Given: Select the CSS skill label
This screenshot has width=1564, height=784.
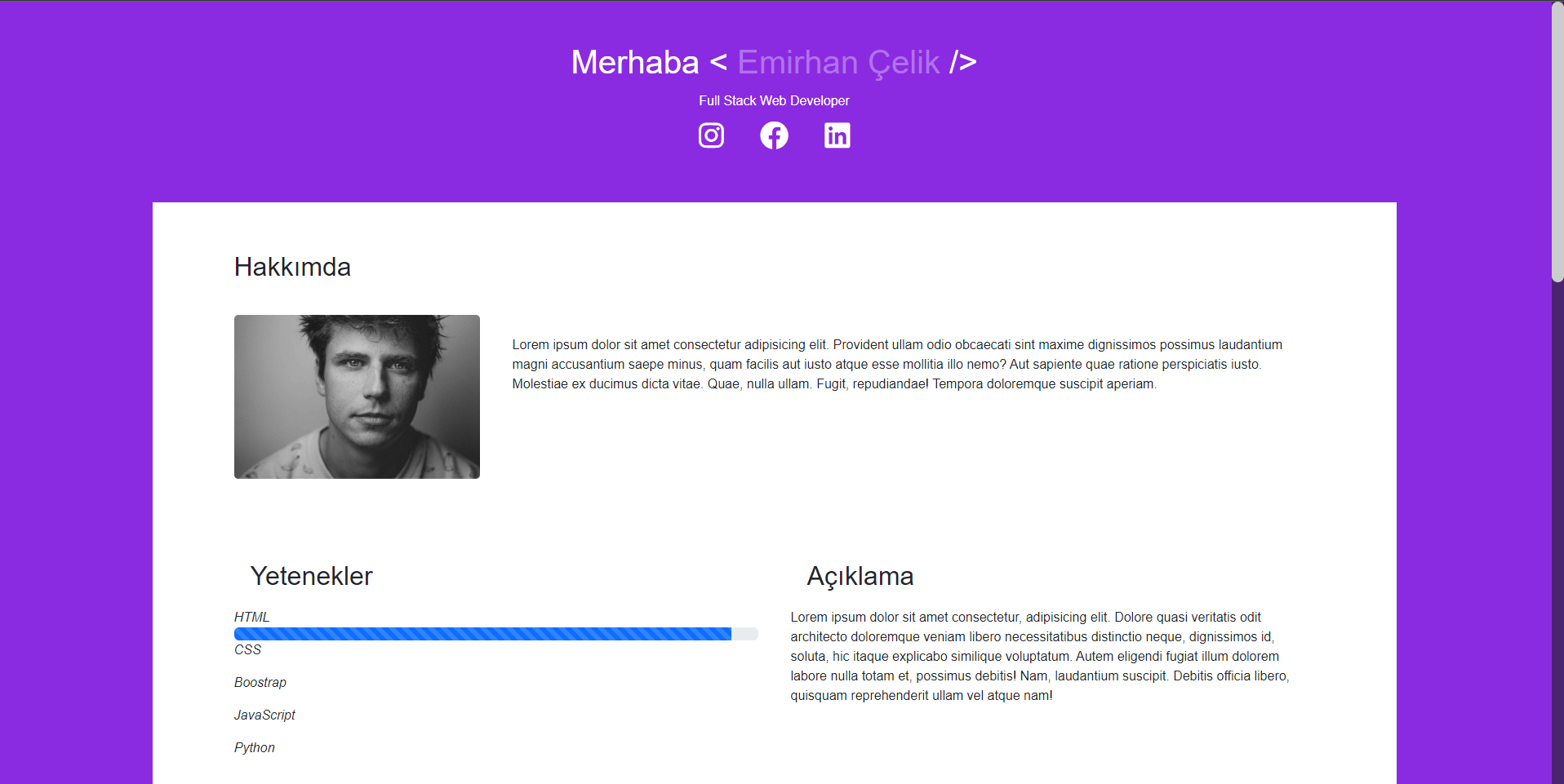Looking at the screenshot, I should point(247,649).
